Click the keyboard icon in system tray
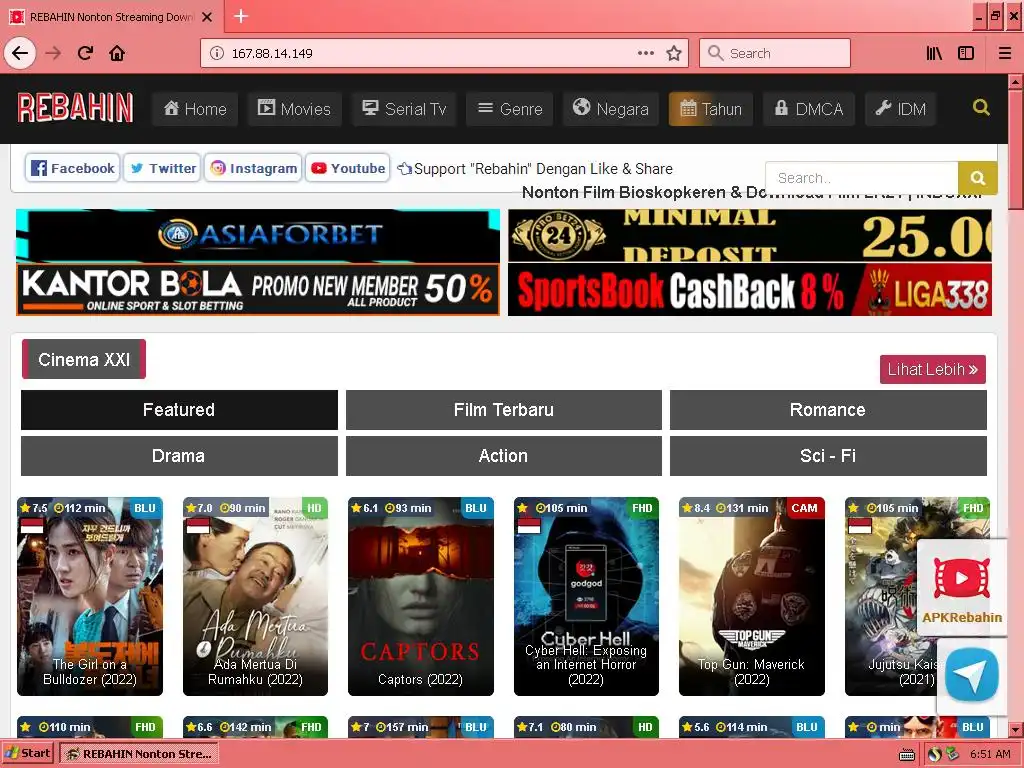 click(907, 755)
